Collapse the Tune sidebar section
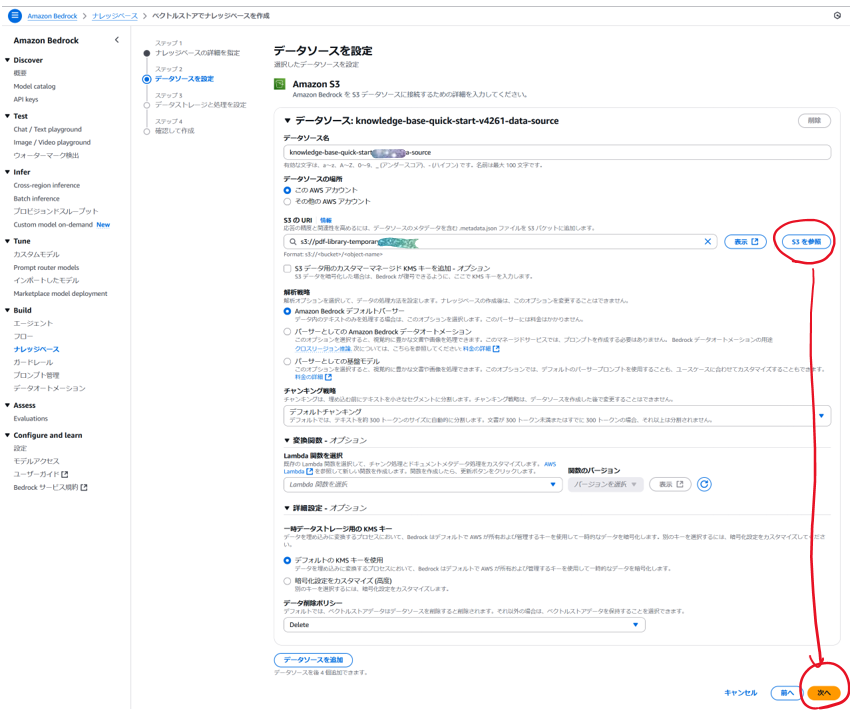 8,241
